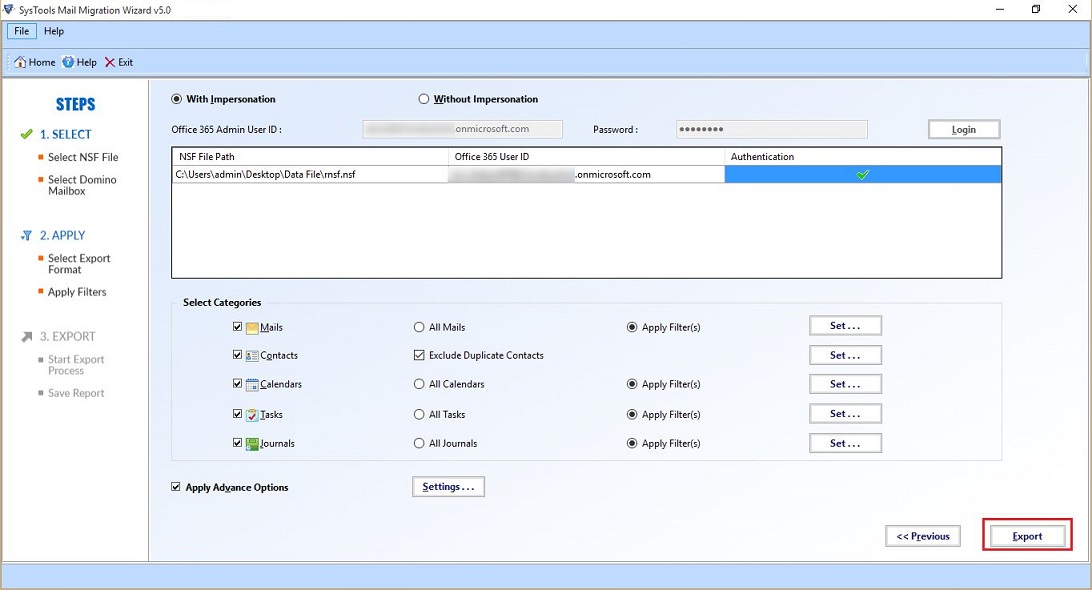This screenshot has width=1092, height=590.
Task: Click the Help toolbar icon
Action: coord(68,62)
